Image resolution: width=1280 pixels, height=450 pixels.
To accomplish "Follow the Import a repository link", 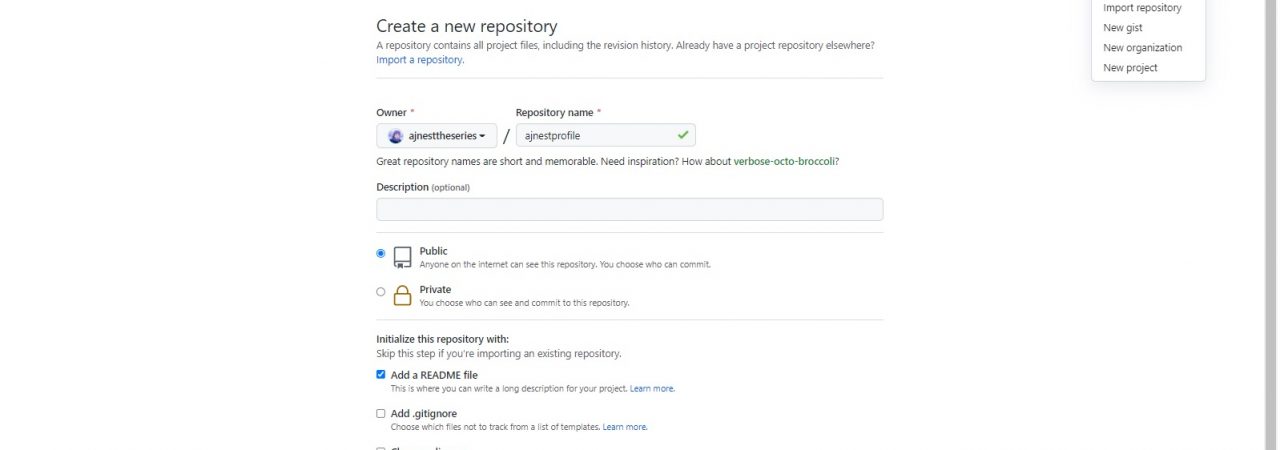I will click(419, 60).
